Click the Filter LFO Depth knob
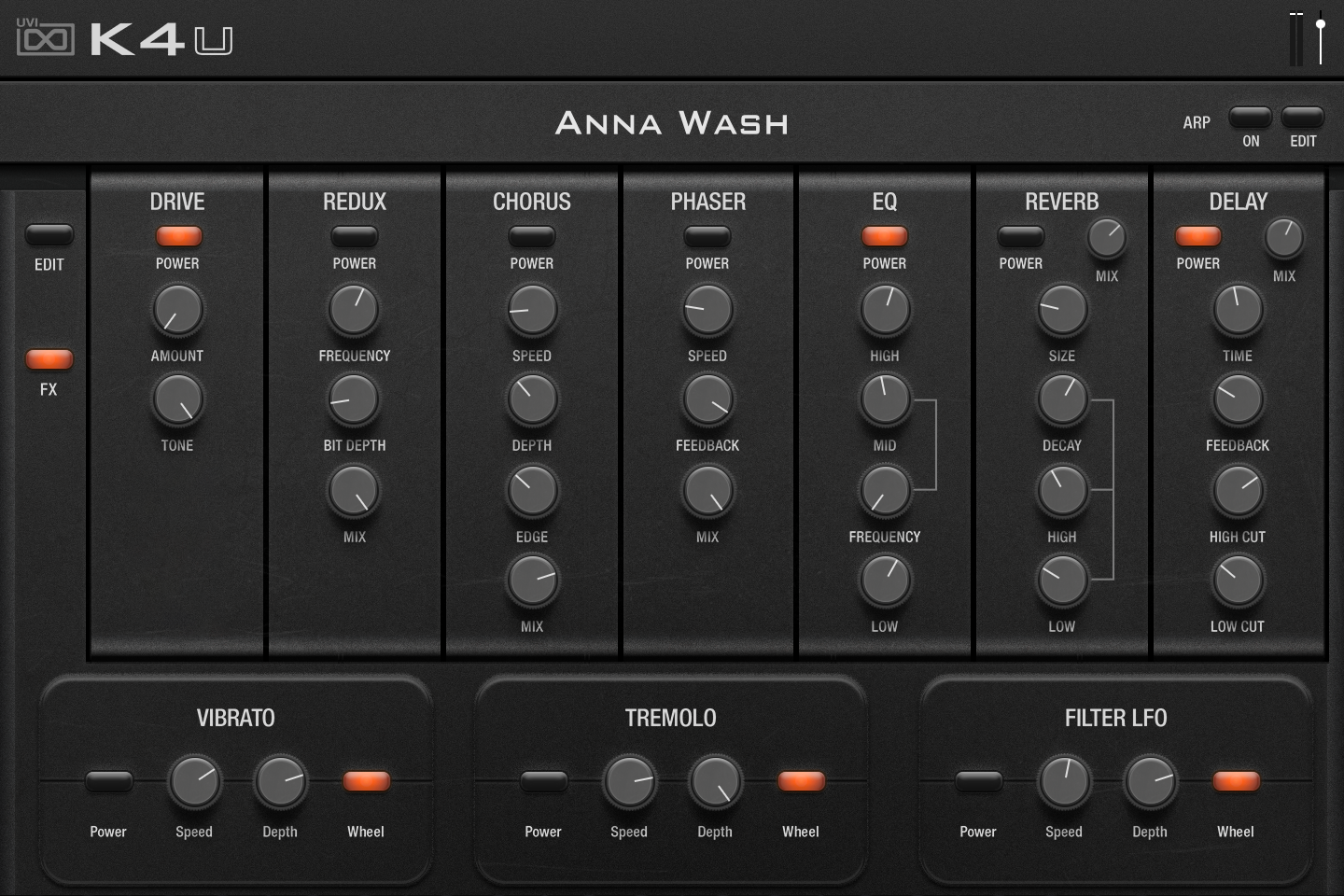The width and height of the screenshot is (1344, 896). [x=1150, y=781]
